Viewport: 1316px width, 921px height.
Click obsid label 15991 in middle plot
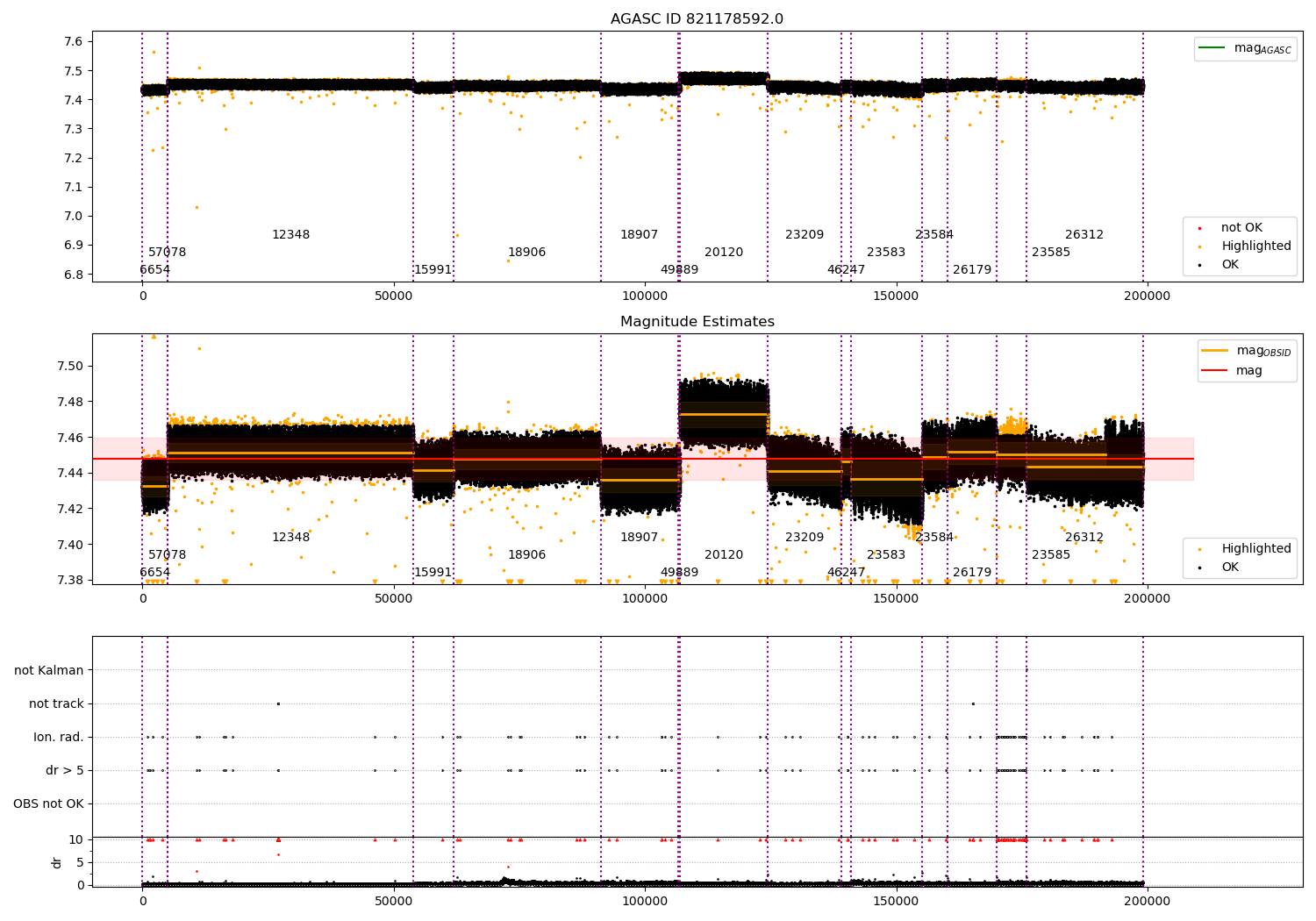[433, 573]
